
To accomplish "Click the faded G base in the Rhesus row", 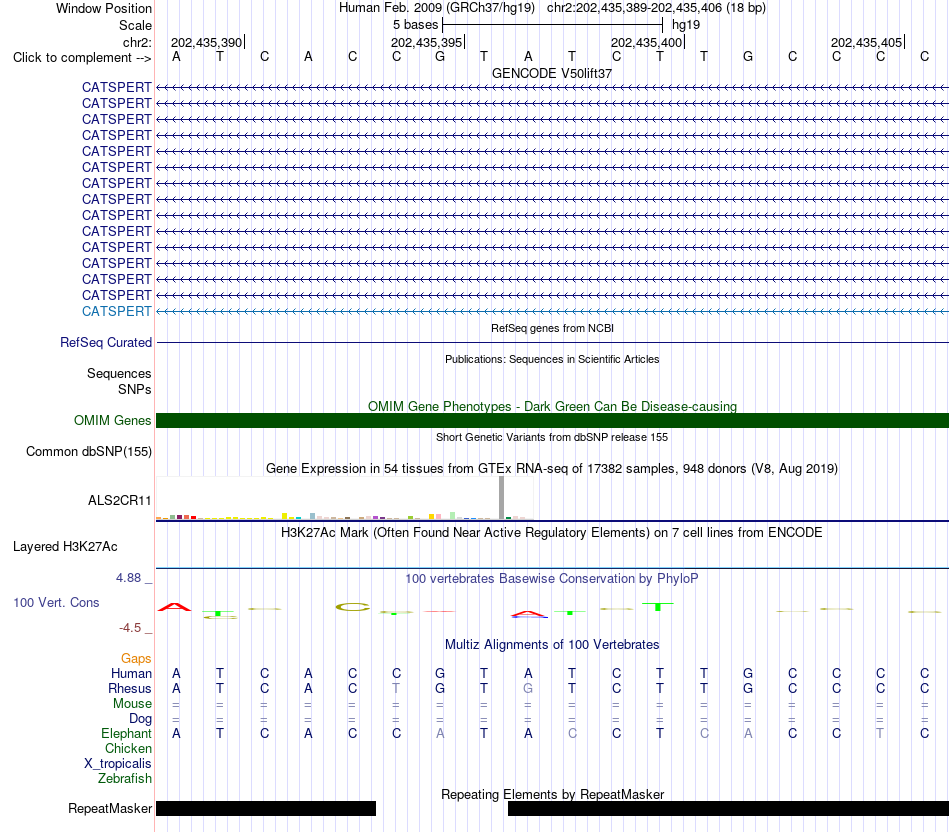I will pos(528,689).
